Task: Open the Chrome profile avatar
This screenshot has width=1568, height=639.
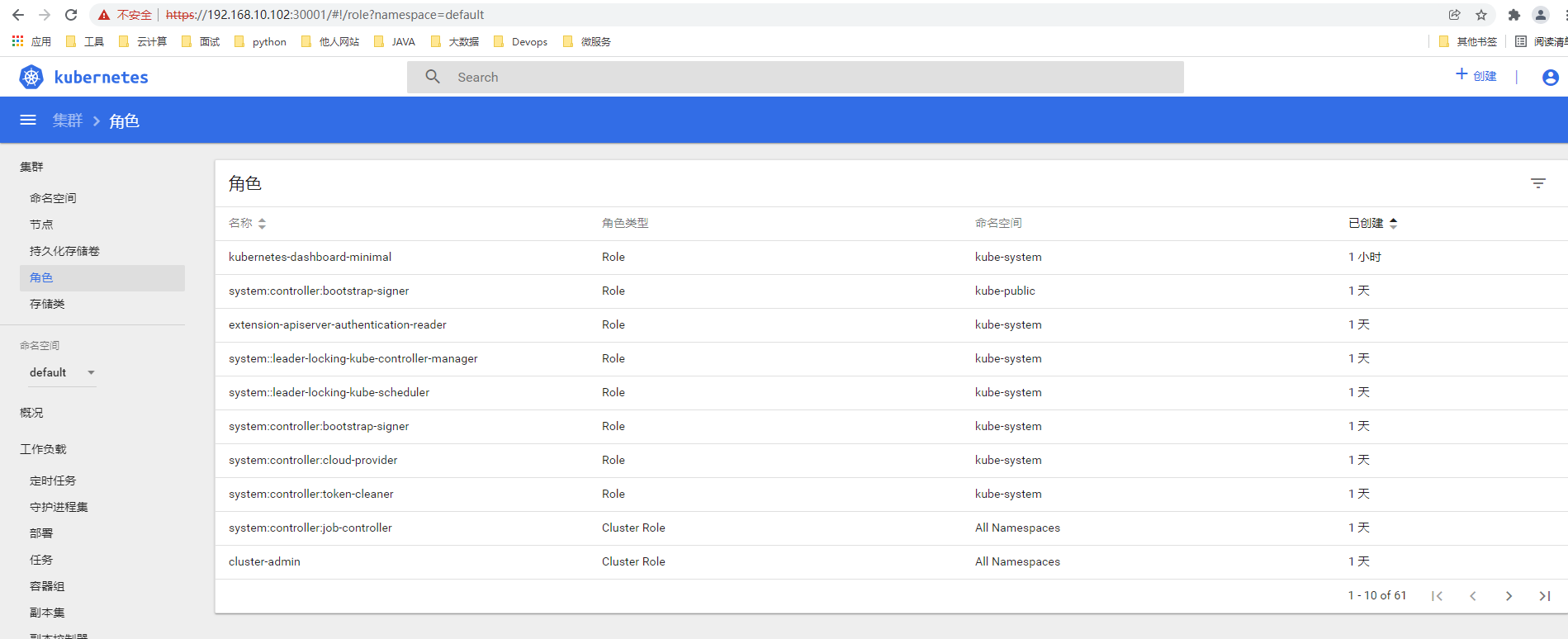Action: click(x=1541, y=15)
